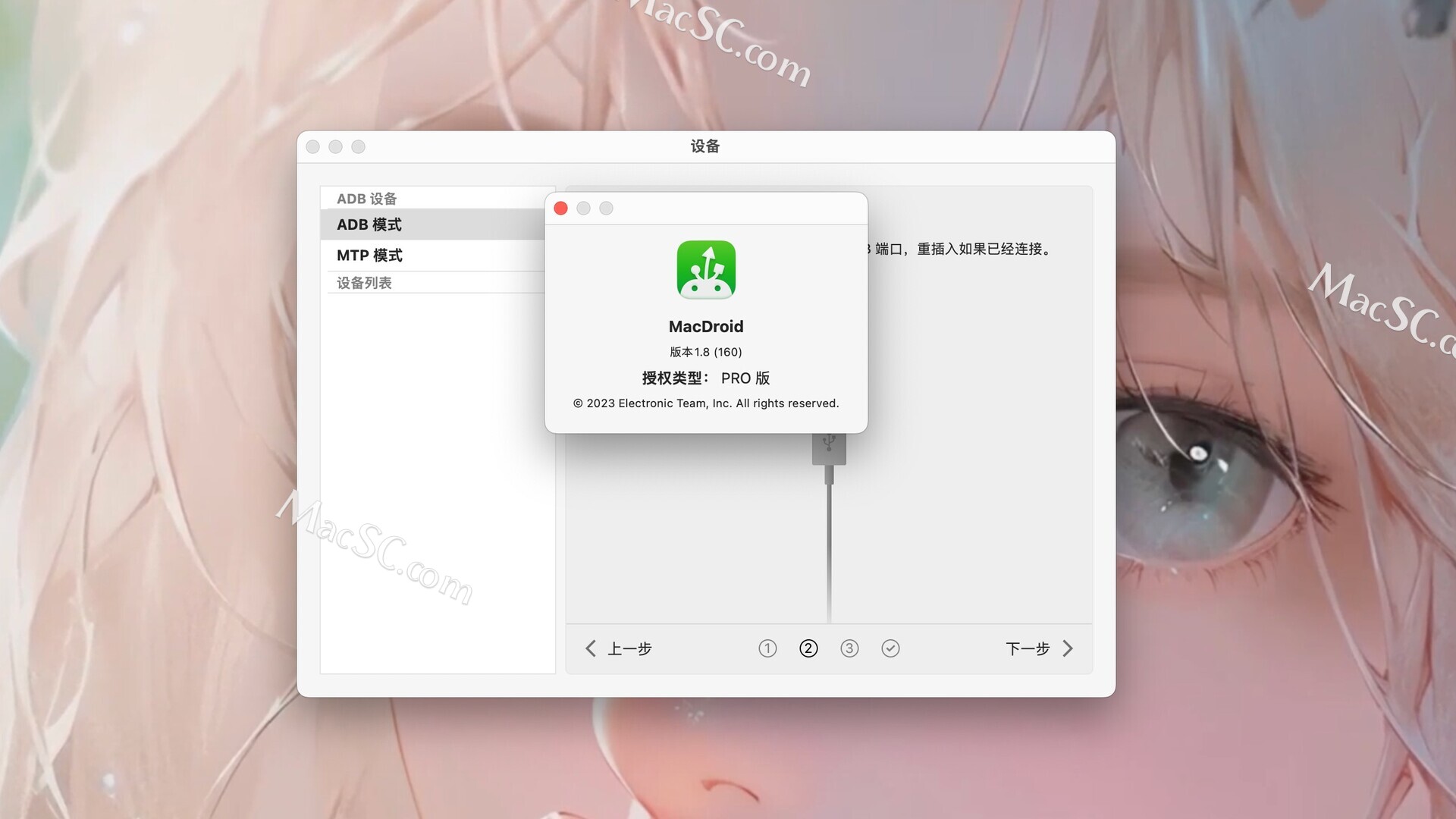Image resolution: width=1456 pixels, height=819 pixels.
Task: Advance with the 下一步 button
Action: click(x=1040, y=648)
